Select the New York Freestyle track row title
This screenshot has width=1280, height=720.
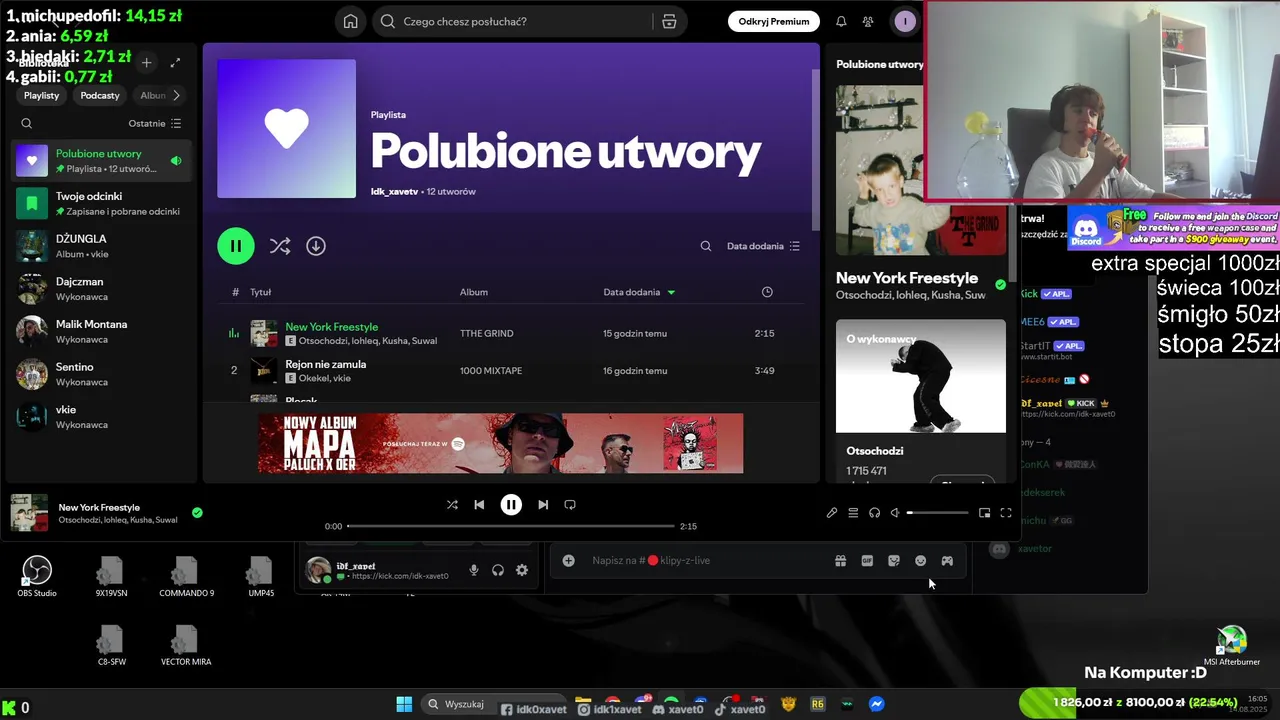click(332, 327)
